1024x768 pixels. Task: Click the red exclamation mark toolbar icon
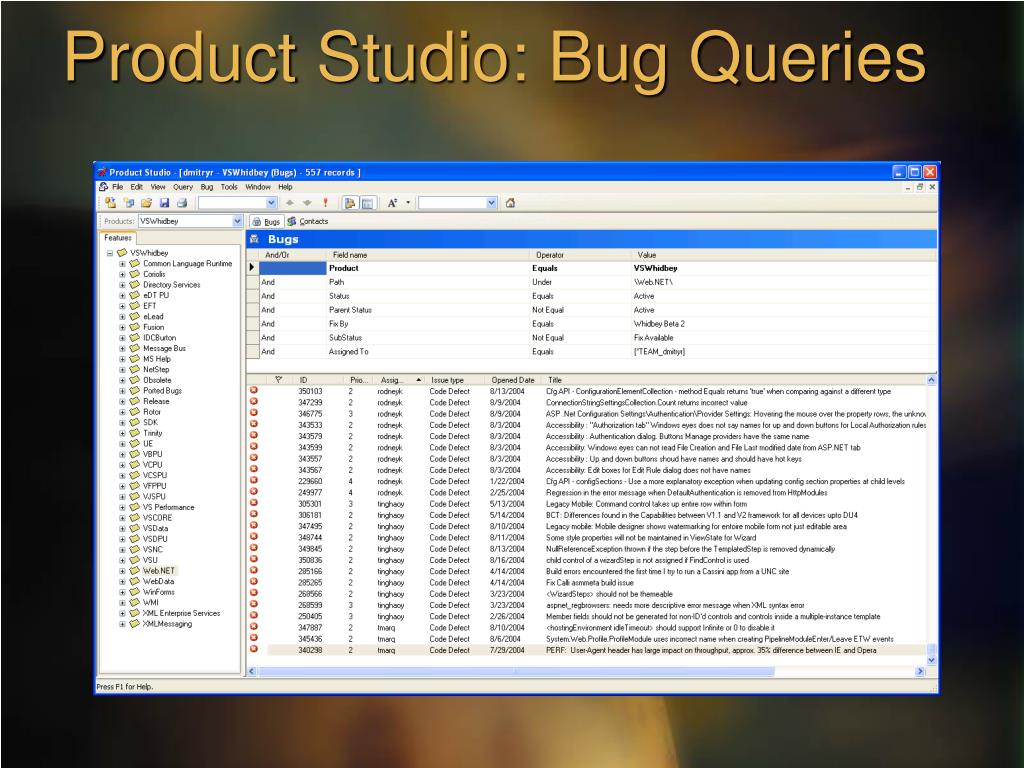click(325, 203)
